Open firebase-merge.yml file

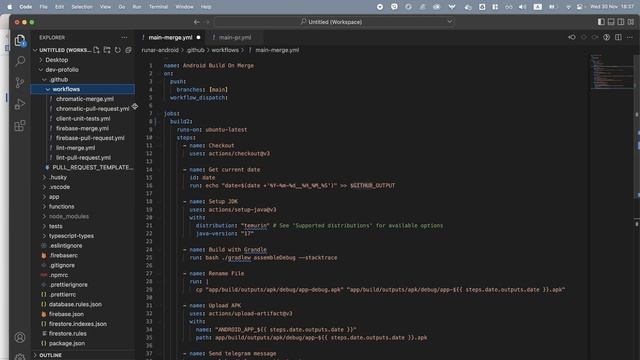pos(82,128)
